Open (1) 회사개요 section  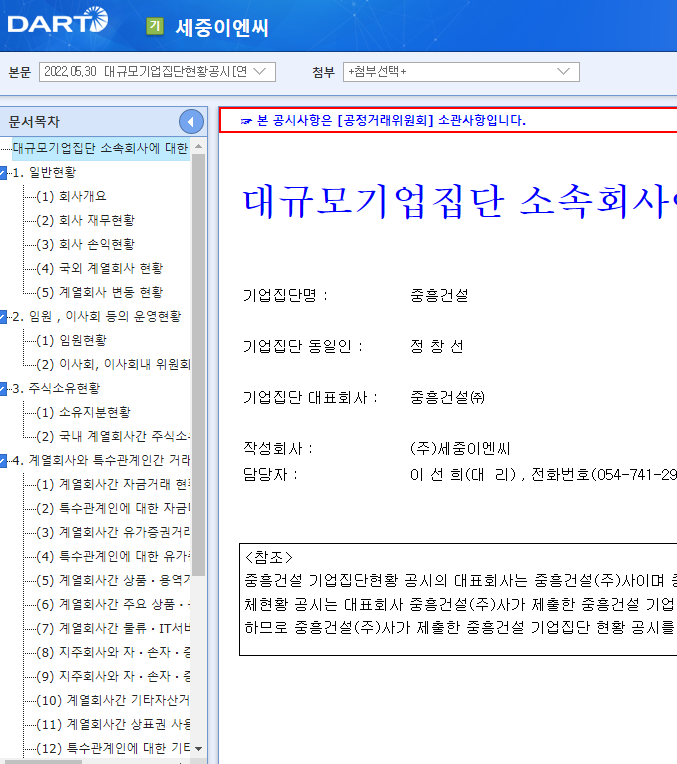[71, 196]
